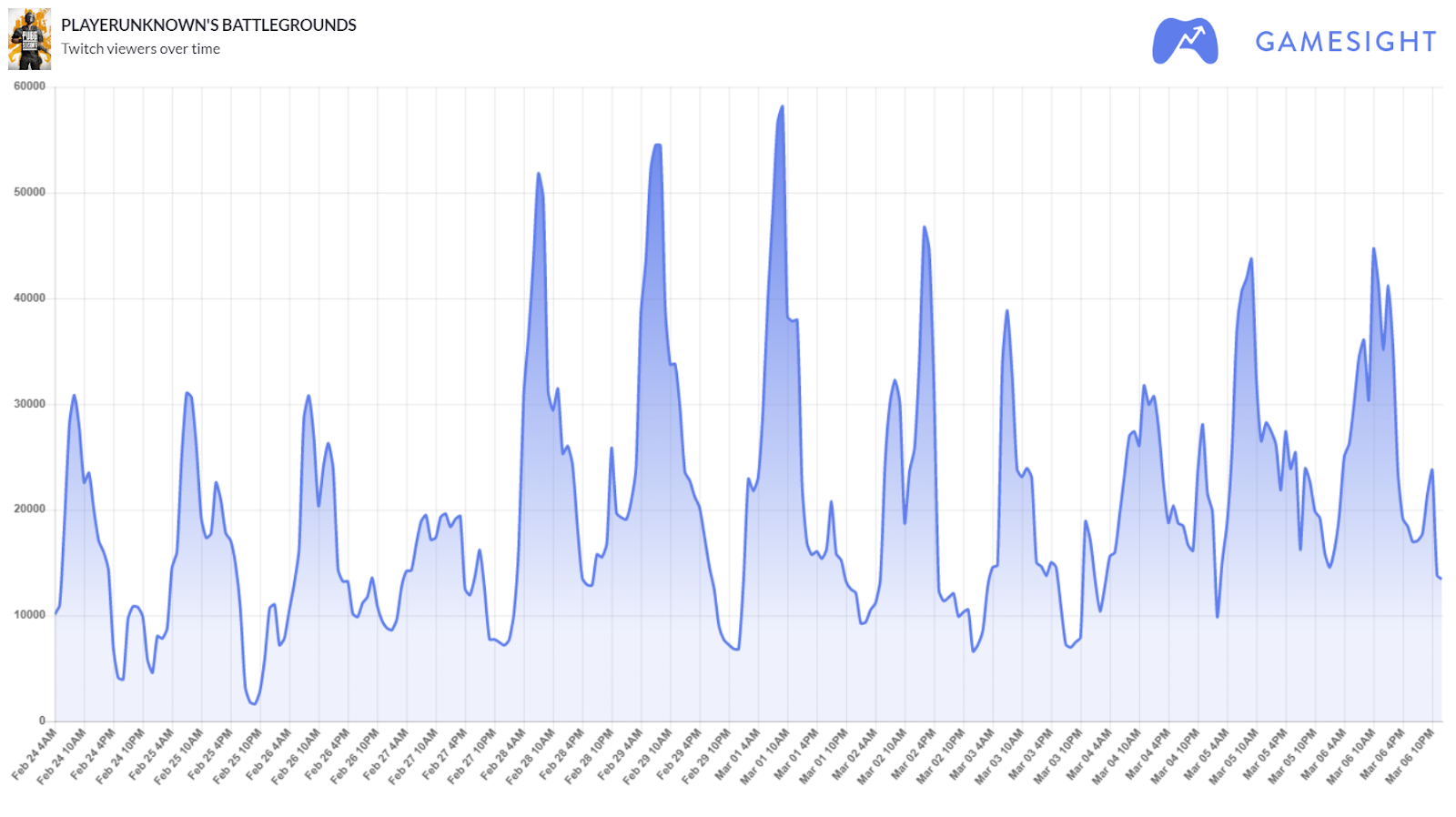Click the 'Feb 26 10PM' axis label
Viewport: 1456px width, 817px height.
355,755
